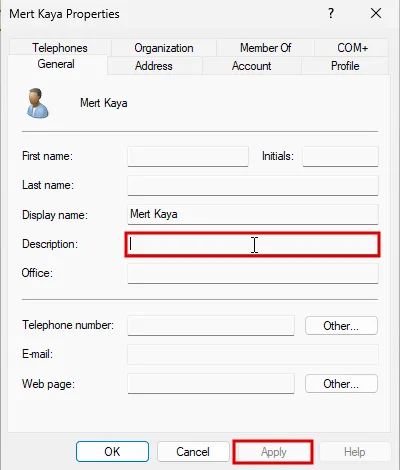Open the Organization tab
Screen dimensions: 400x470
point(164,48)
